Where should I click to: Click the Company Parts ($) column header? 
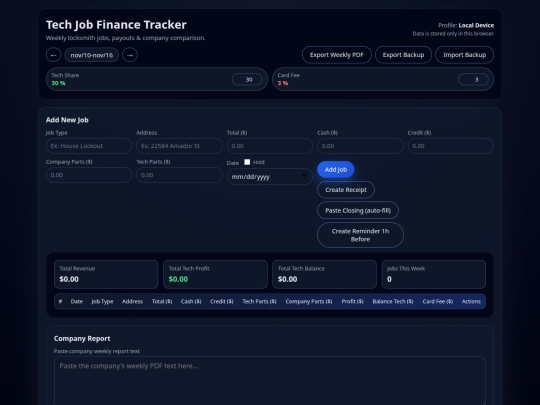click(x=309, y=301)
